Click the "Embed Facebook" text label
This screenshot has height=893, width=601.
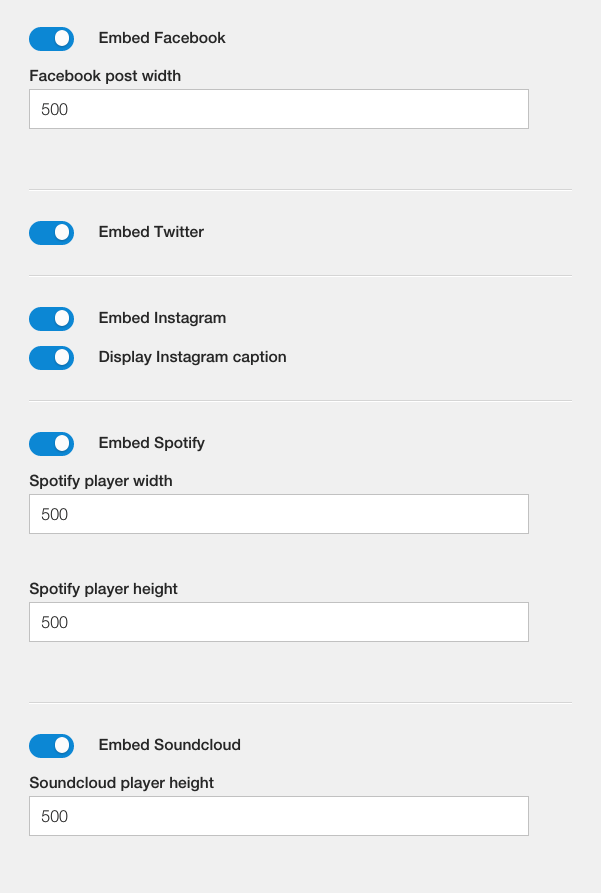(162, 38)
